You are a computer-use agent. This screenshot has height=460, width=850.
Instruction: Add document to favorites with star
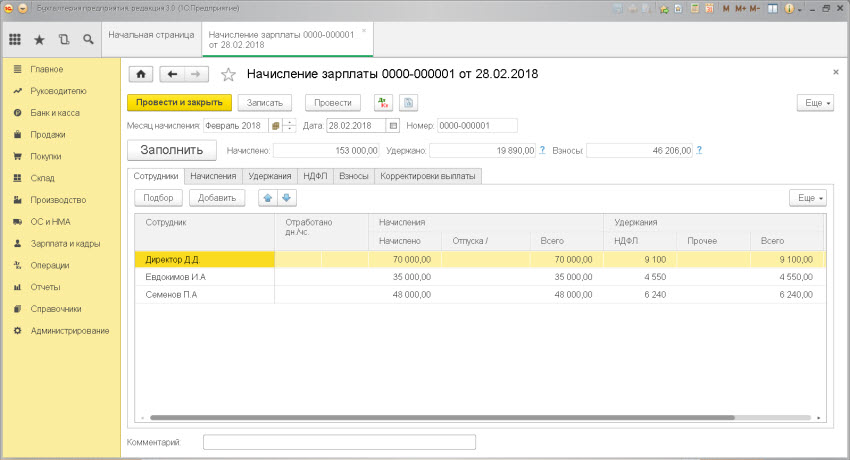228,74
